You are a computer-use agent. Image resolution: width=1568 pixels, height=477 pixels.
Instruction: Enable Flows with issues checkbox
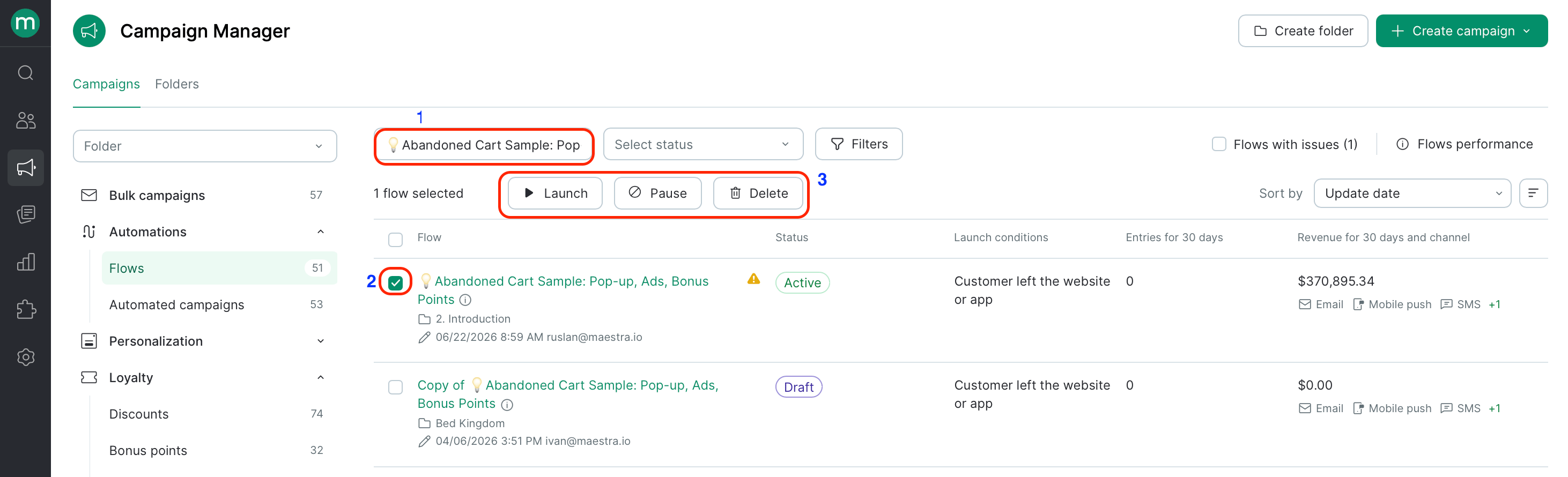tap(1218, 144)
